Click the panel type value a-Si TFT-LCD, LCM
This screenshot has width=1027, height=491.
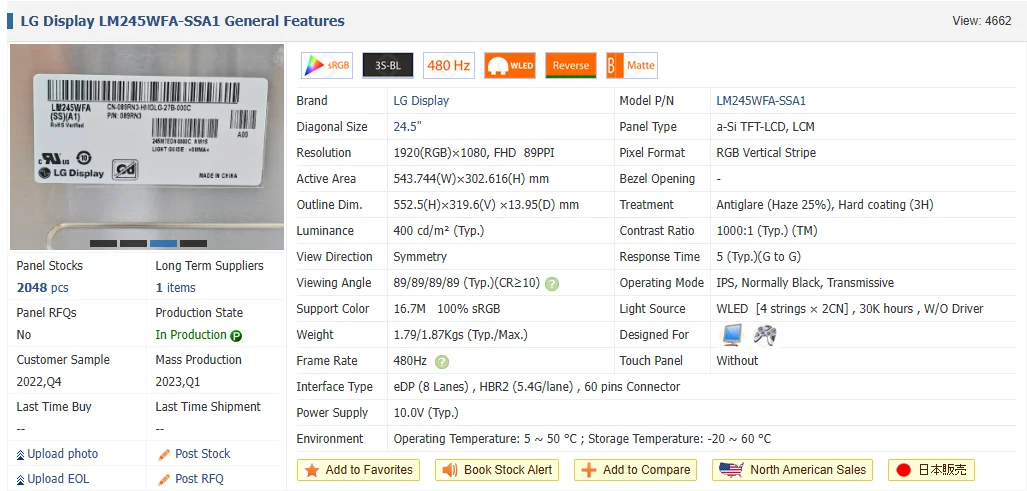766,127
